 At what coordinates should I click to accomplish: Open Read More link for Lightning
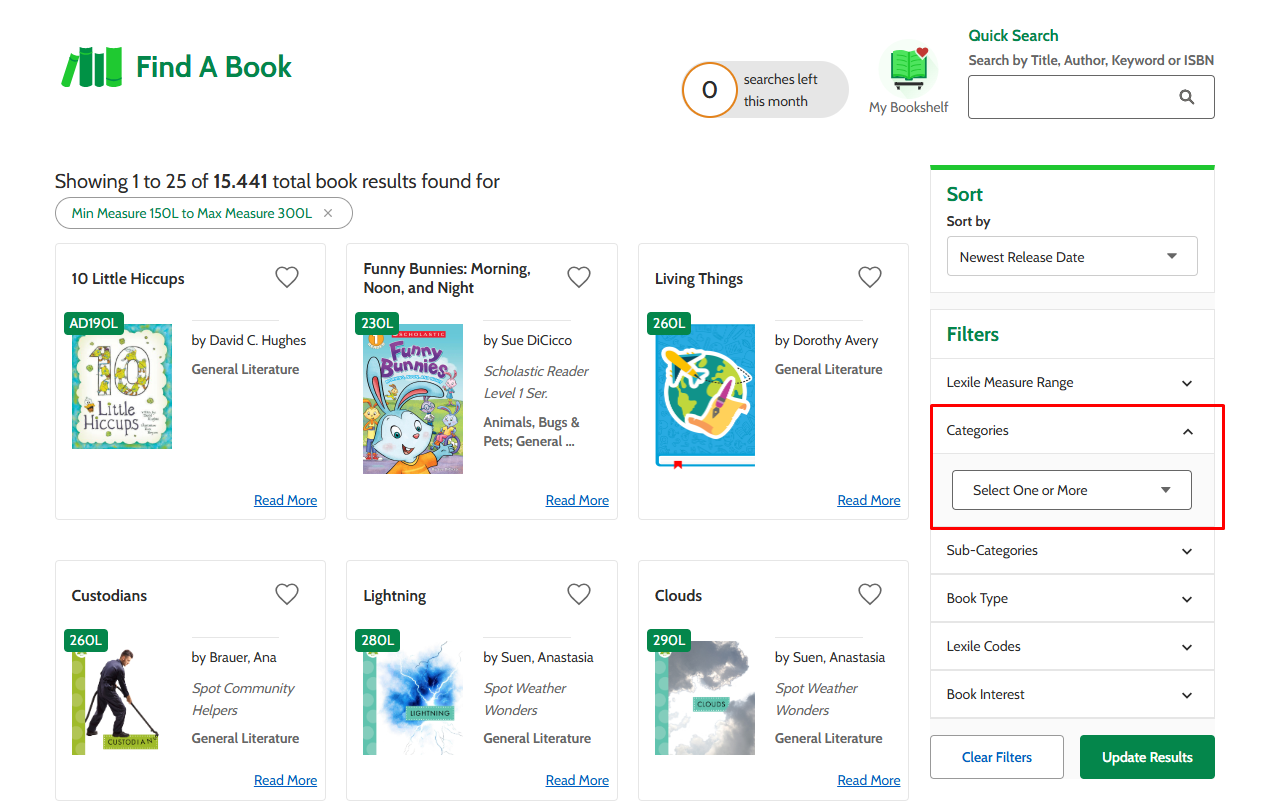tap(577, 780)
